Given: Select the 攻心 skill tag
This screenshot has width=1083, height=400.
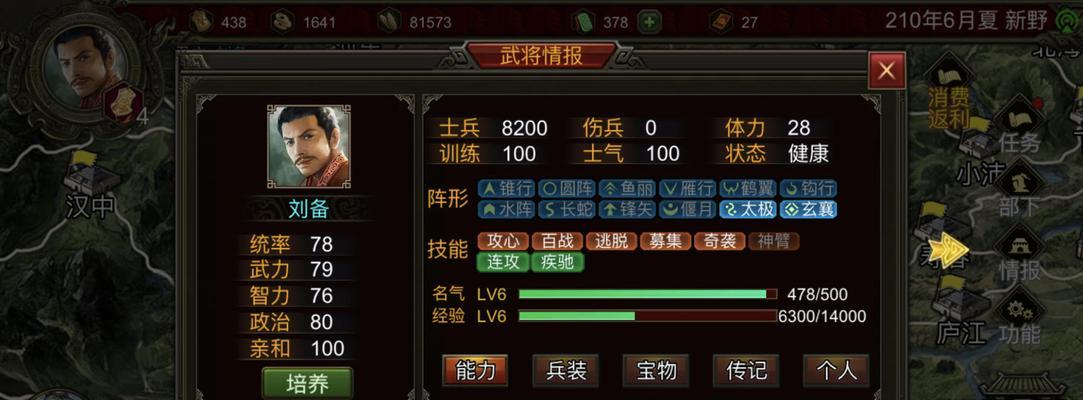Looking at the screenshot, I should point(503,240).
